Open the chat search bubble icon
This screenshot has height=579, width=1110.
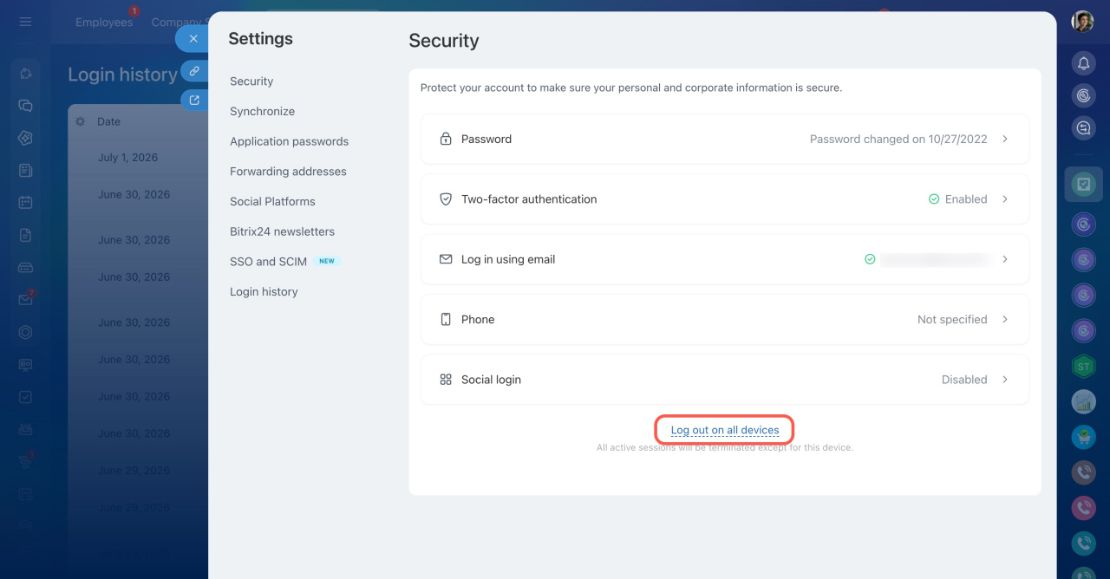coord(1083,128)
